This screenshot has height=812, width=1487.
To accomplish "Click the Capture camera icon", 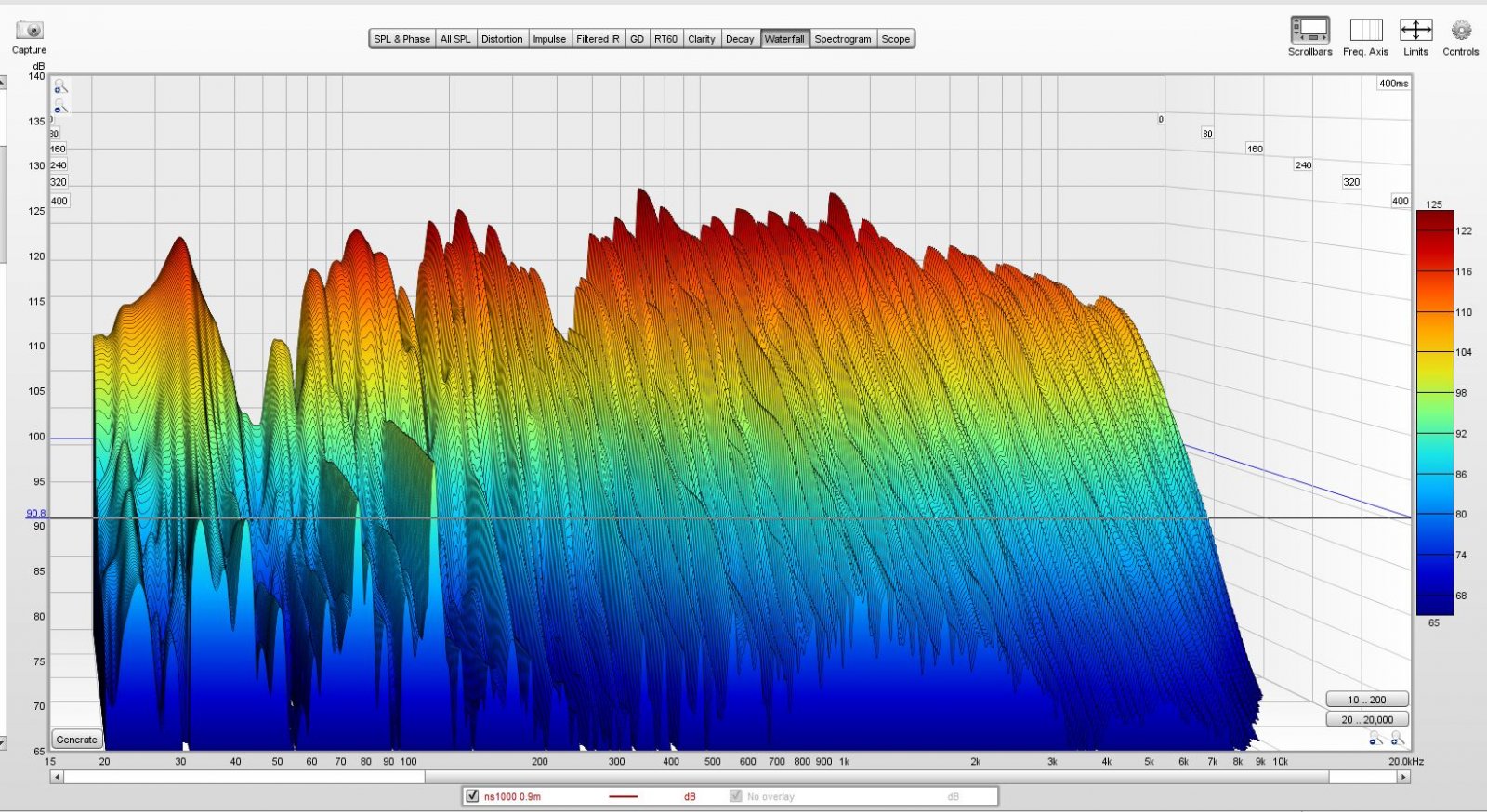I will (x=29, y=31).
